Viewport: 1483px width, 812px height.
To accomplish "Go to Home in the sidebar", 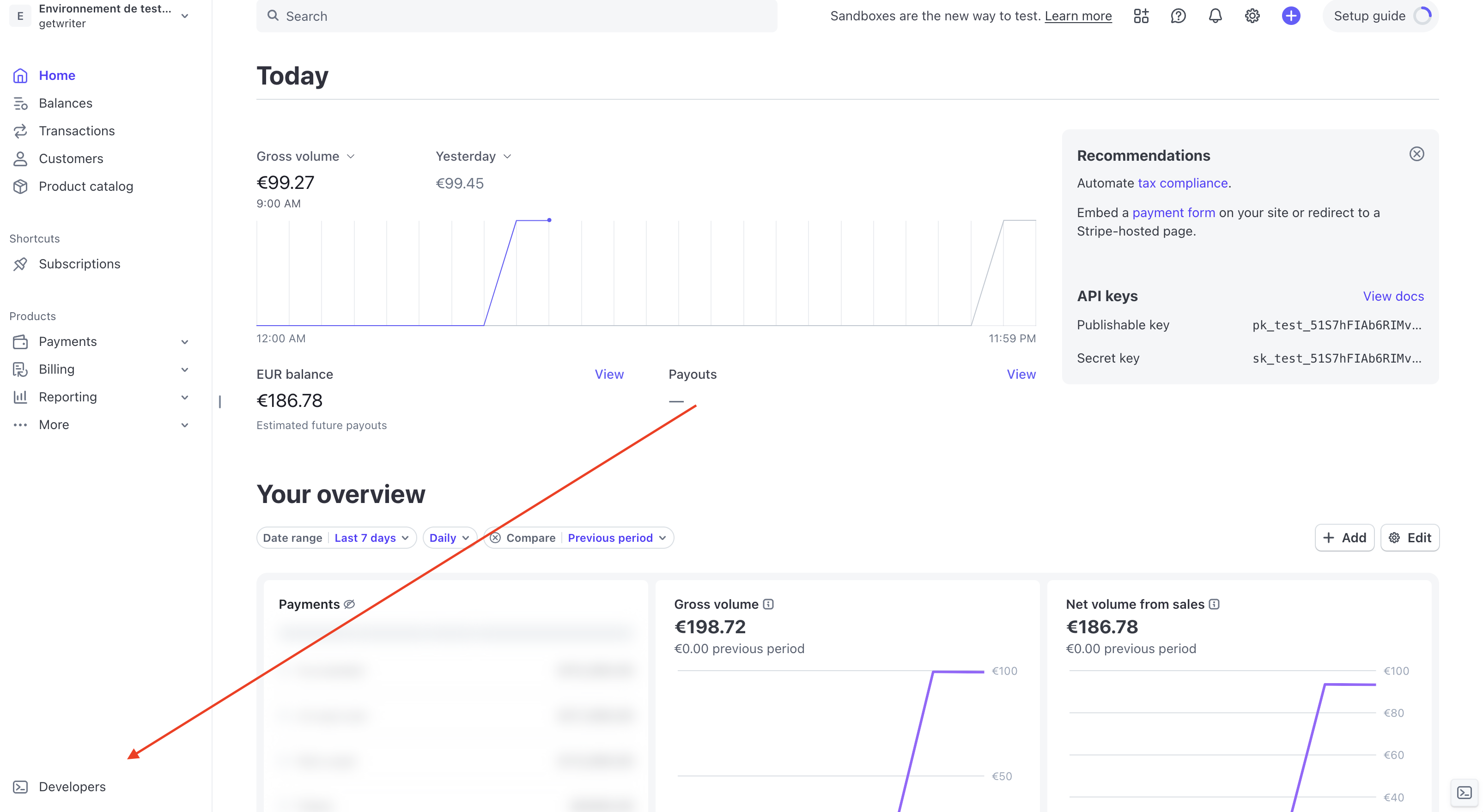I will (x=57, y=75).
